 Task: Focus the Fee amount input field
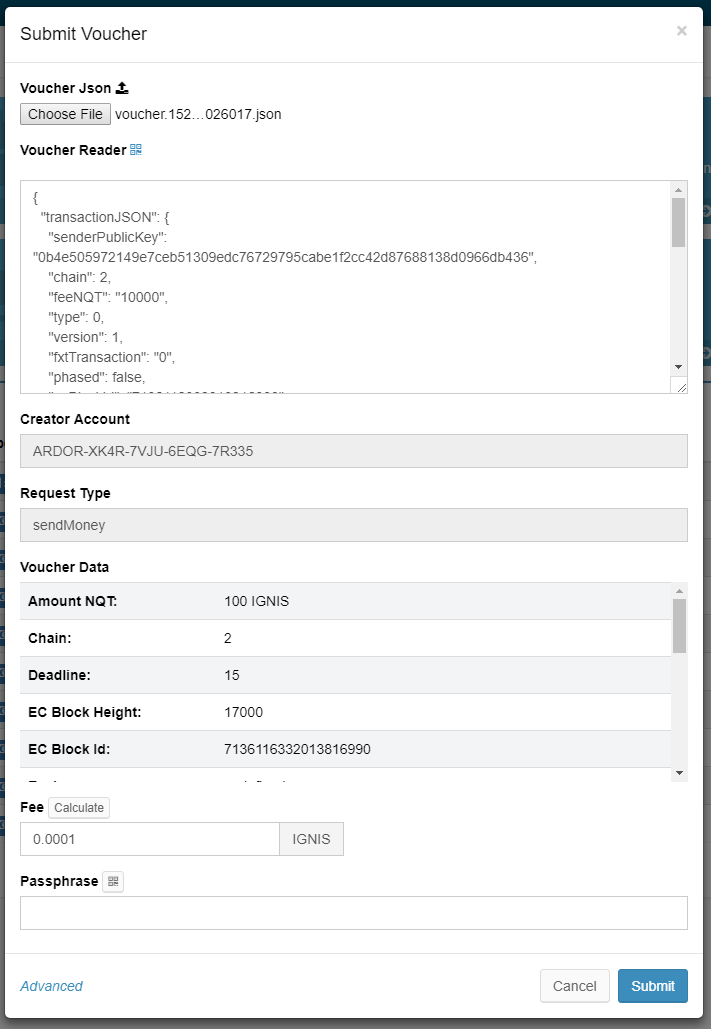click(x=149, y=839)
